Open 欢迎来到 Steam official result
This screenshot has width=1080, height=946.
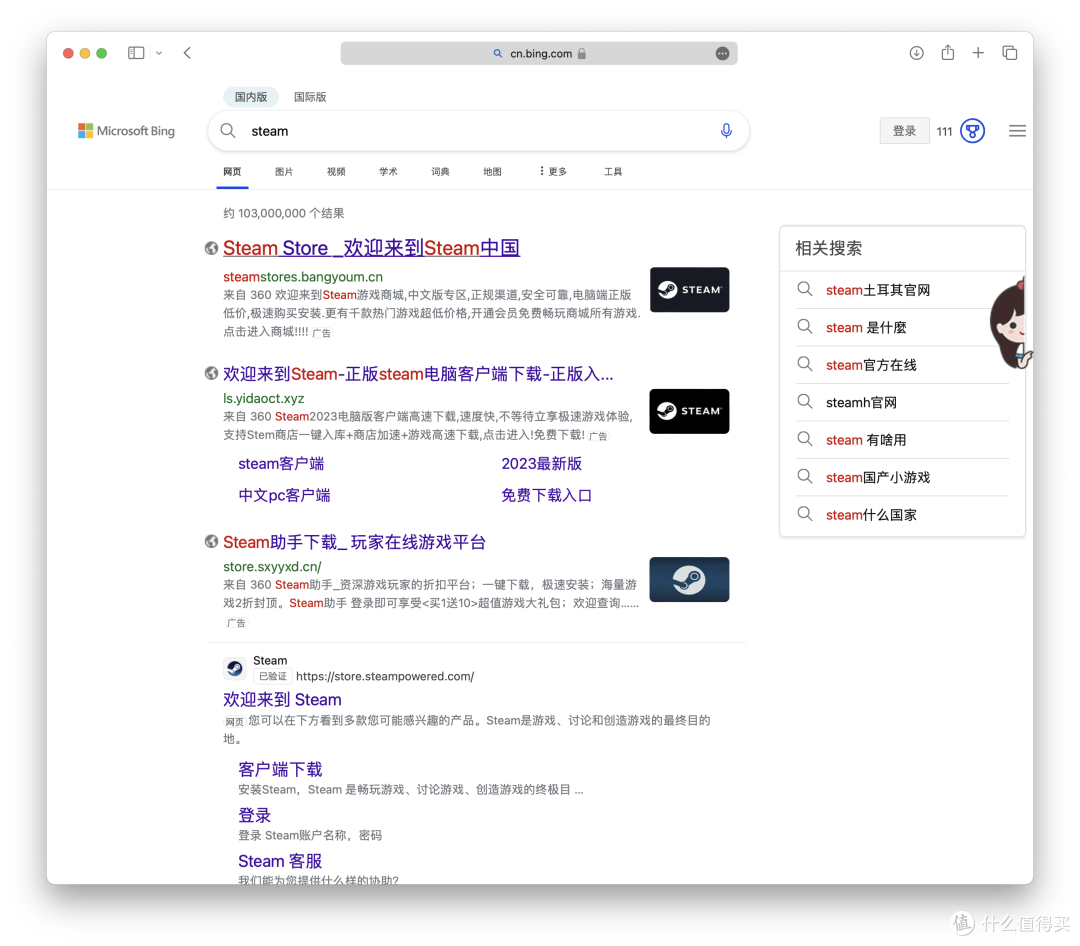click(282, 700)
